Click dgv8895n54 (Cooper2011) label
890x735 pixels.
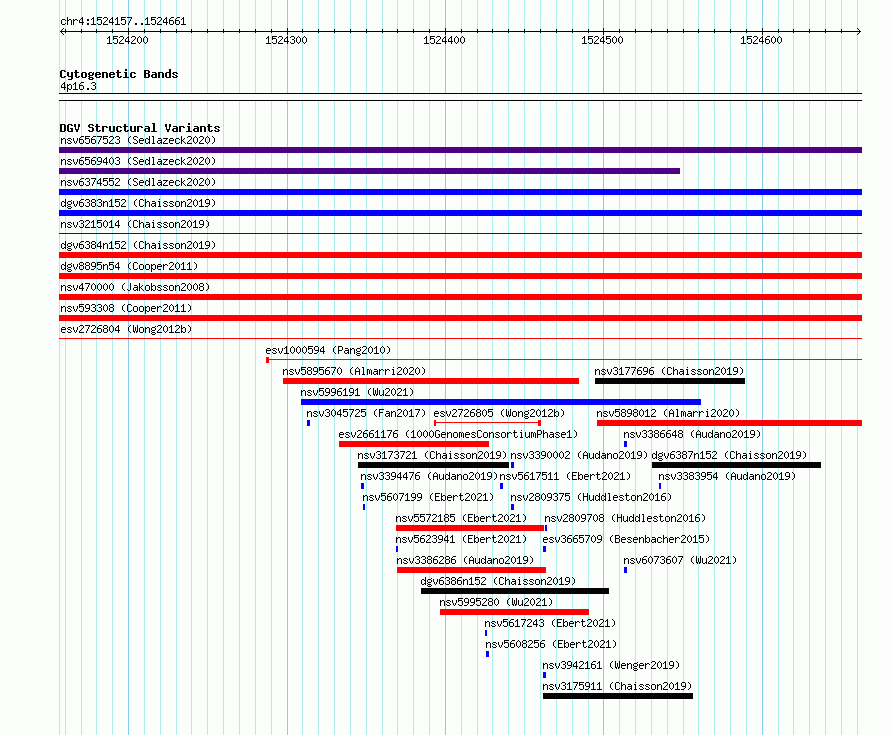coord(129,266)
